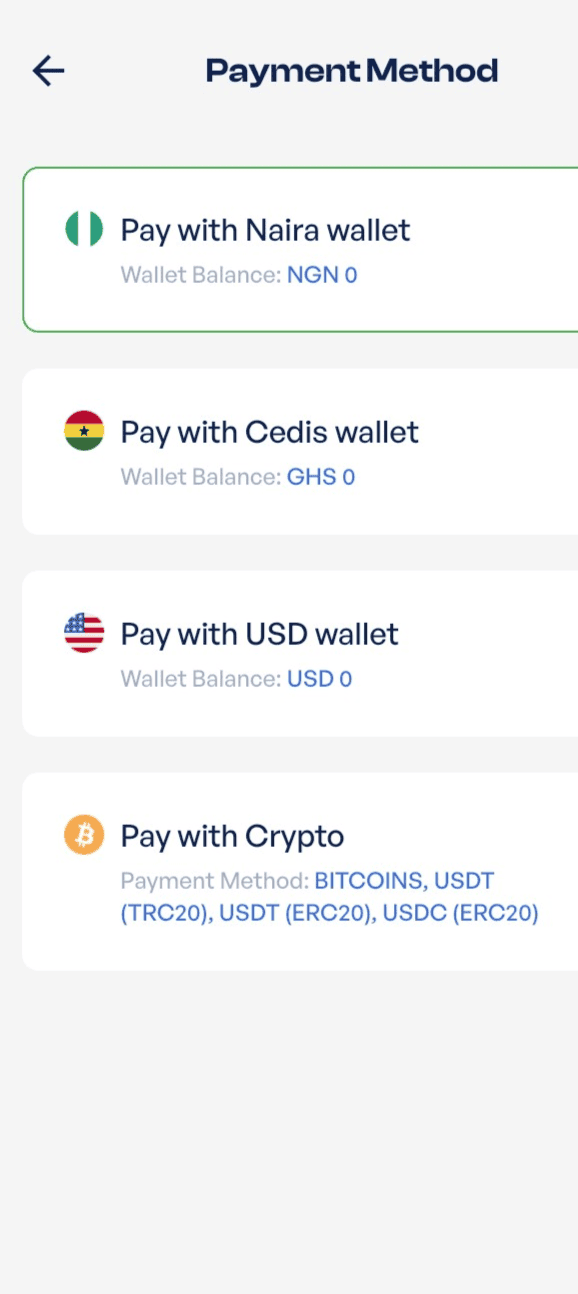578x1294 pixels.
Task: Tap the Cedis Wallet Balance label
Action: 201,477
